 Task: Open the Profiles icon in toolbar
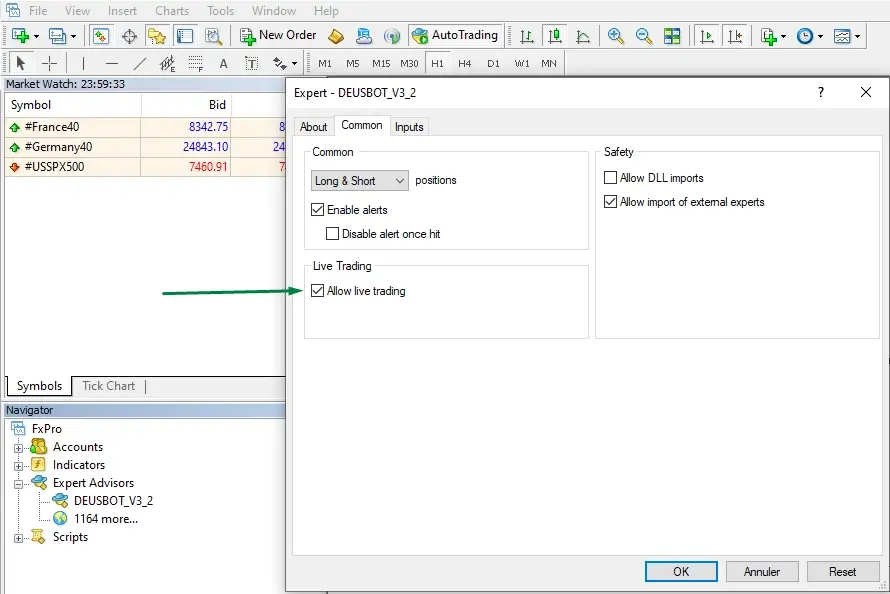tap(57, 36)
